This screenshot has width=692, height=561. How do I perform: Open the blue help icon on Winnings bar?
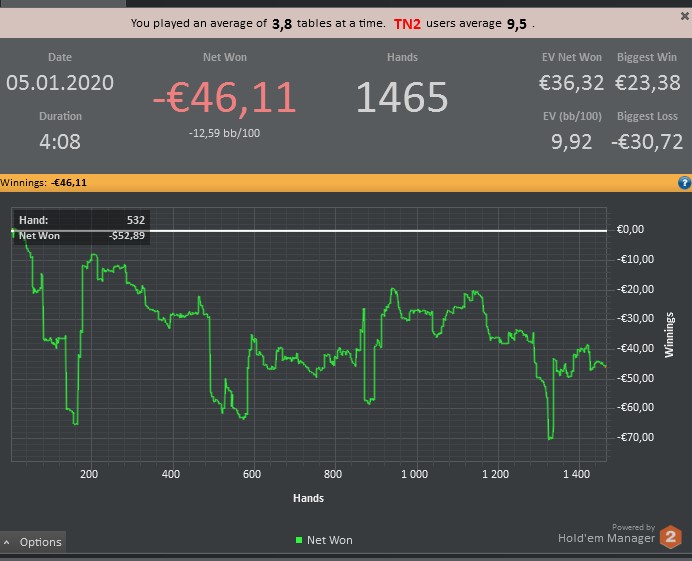684,183
